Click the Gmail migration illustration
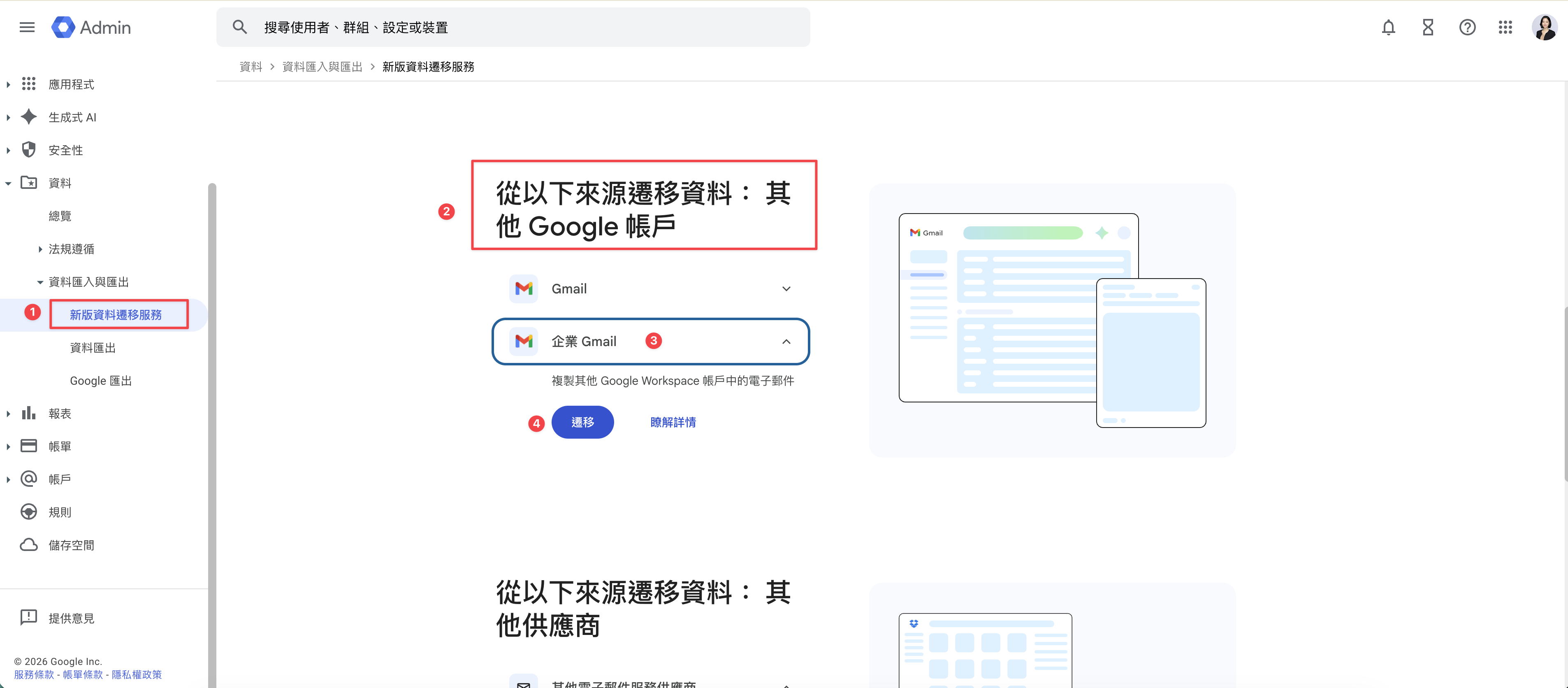The image size is (1568, 688). coord(1052,320)
